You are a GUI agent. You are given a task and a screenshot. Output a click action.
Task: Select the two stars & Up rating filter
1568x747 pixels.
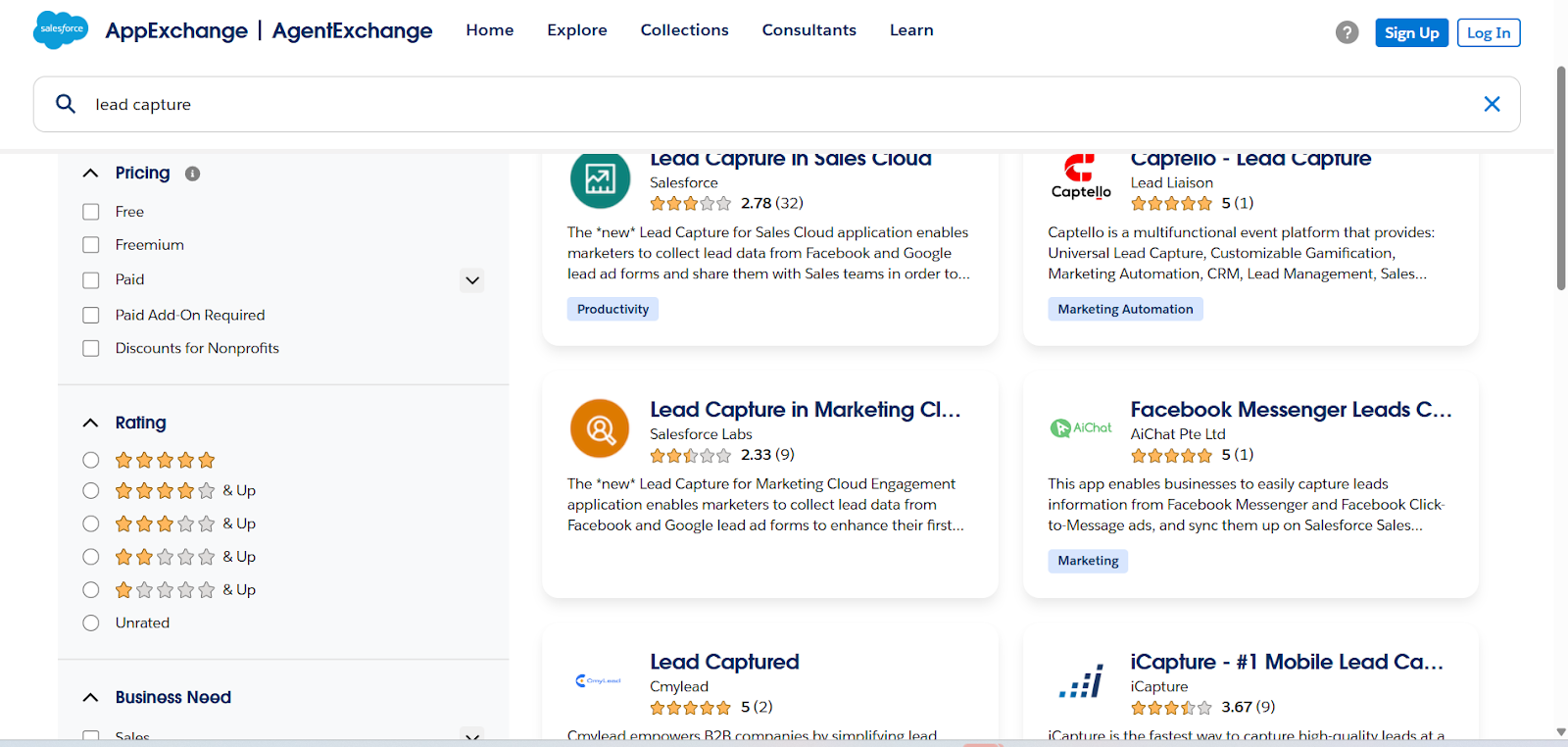point(91,557)
